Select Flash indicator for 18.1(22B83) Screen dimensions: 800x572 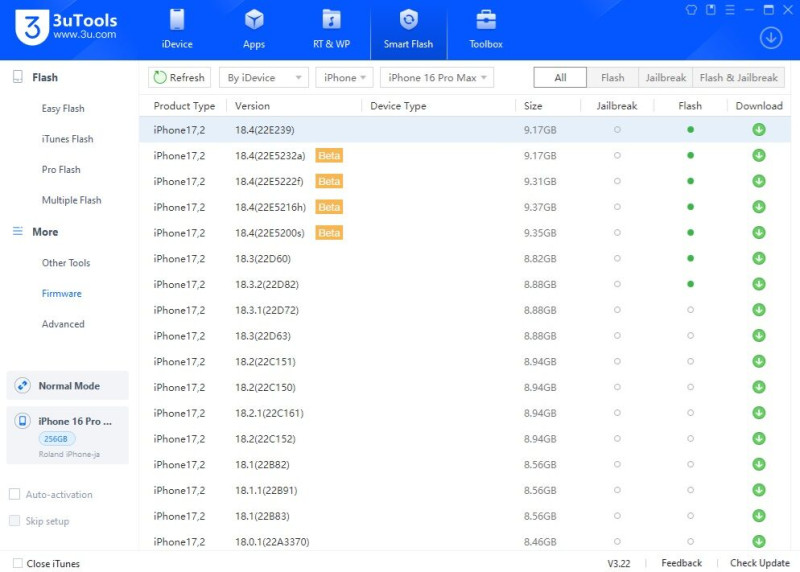tap(690, 515)
